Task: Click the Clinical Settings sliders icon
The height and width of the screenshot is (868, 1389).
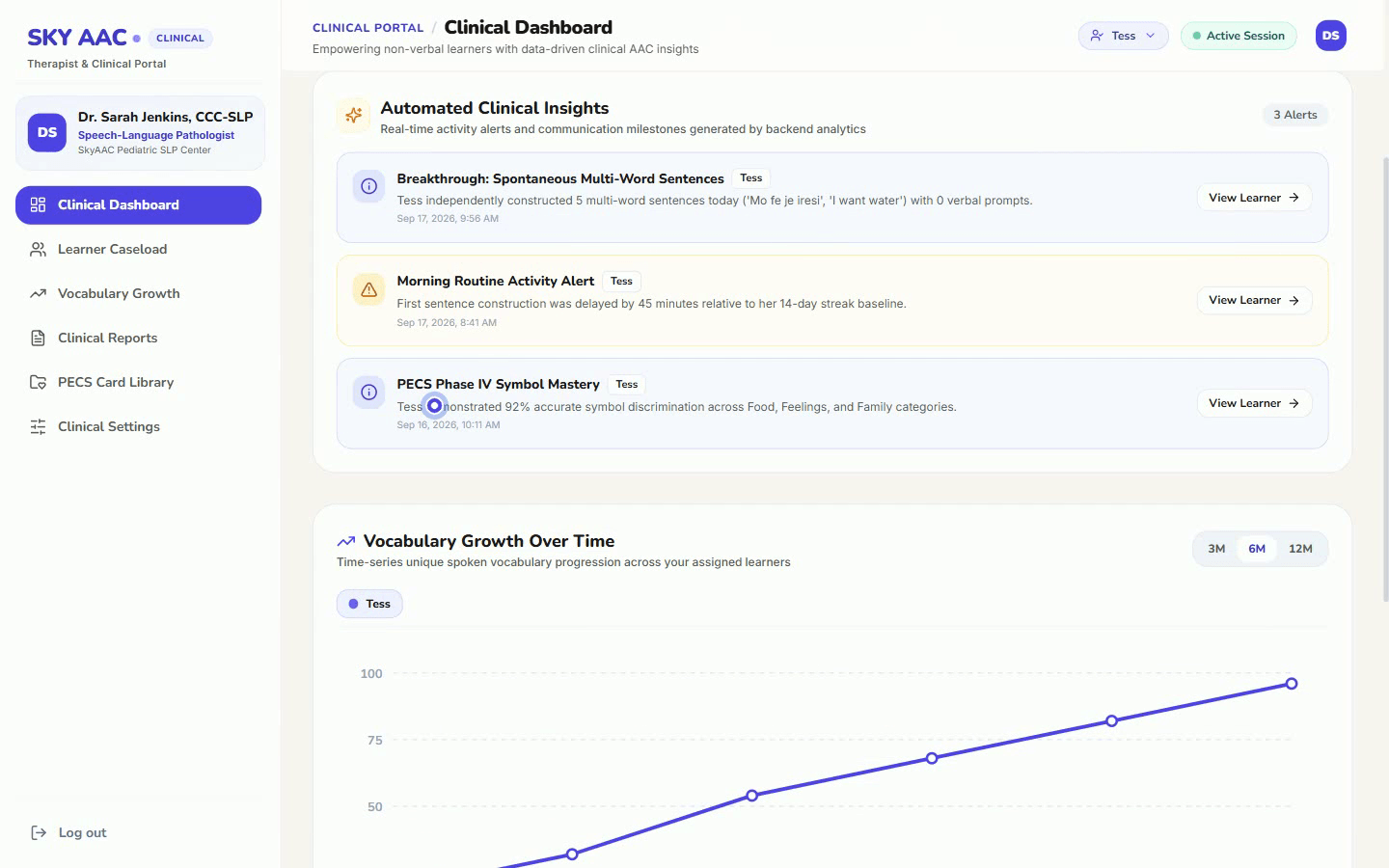Action: click(38, 426)
